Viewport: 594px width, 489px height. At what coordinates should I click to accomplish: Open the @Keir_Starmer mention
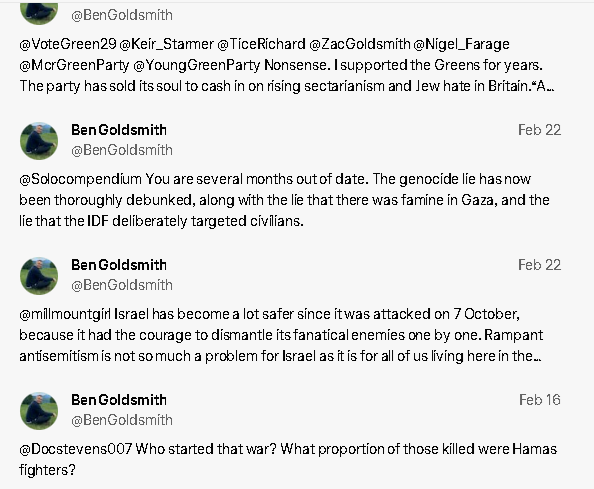pos(167,44)
